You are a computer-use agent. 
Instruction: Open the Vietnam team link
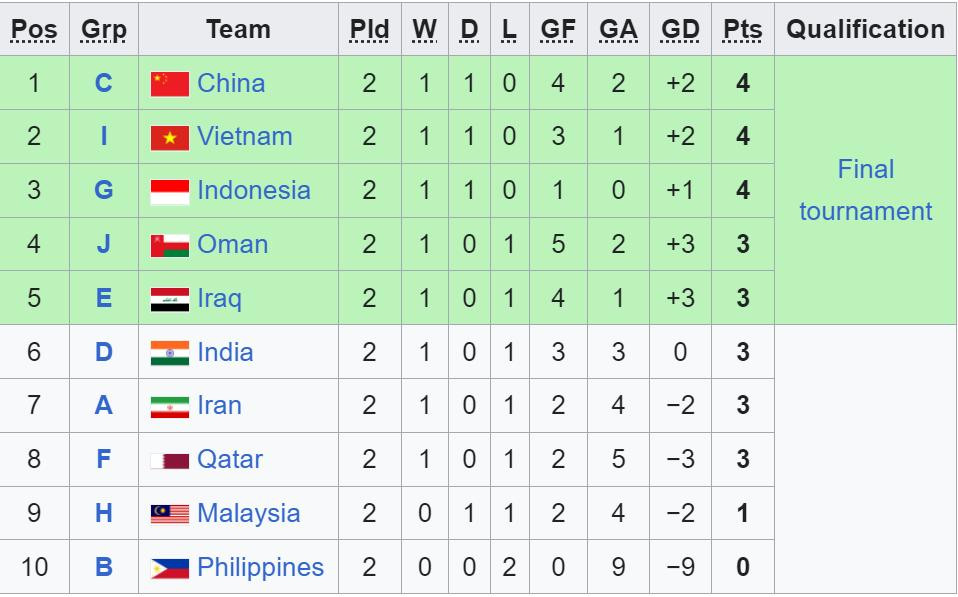(244, 136)
